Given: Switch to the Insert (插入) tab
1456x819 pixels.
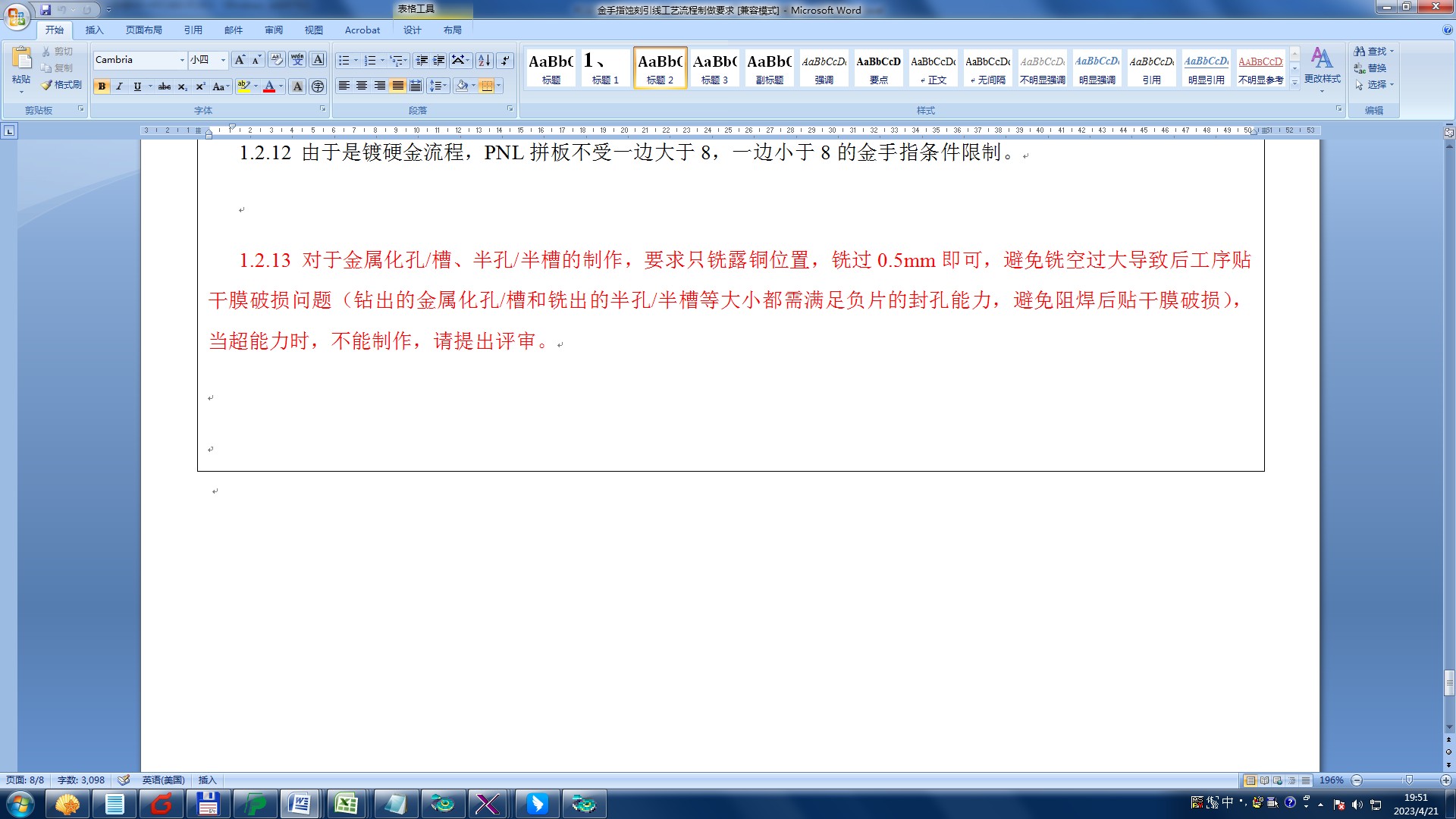Looking at the screenshot, I should click(x=94, y=30).
